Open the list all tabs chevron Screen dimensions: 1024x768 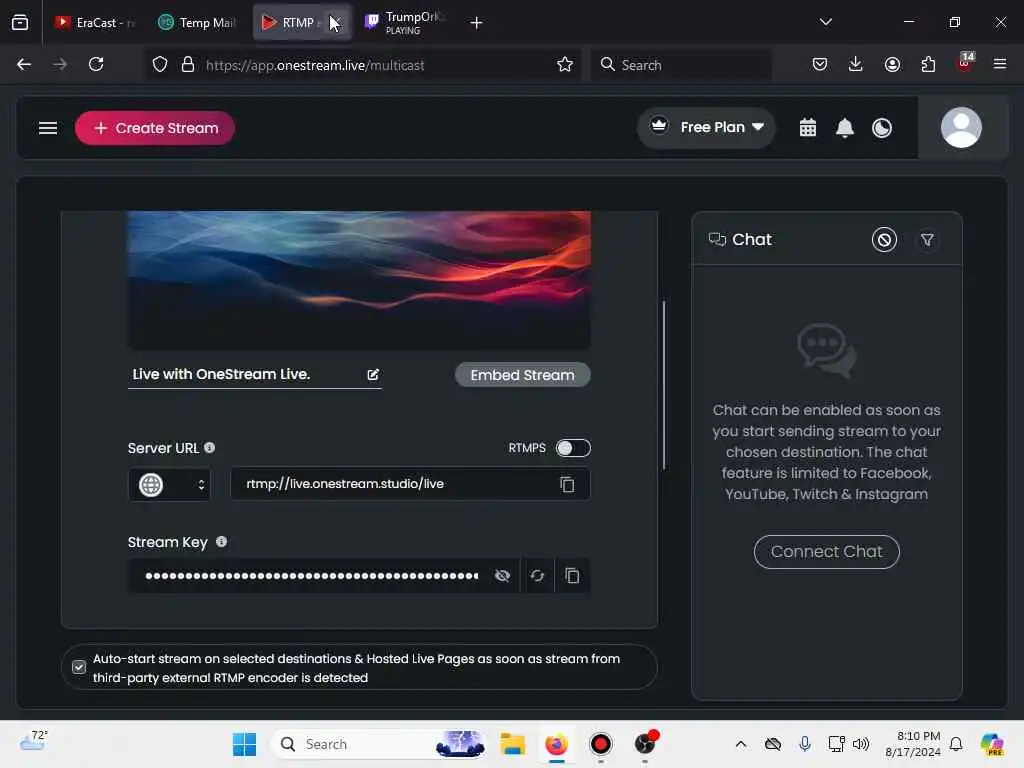(x=826, y=22)
